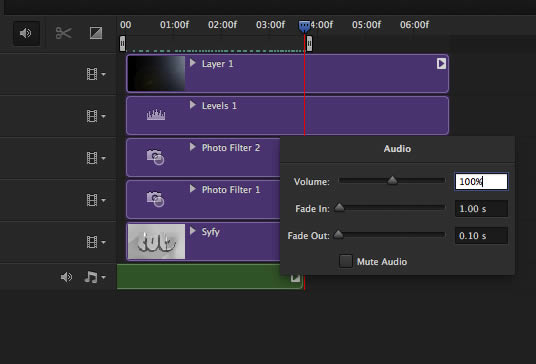Open the Syfy track filmstrip menu
The height and width of the screenshot is (364, 536).
(96, 242)
